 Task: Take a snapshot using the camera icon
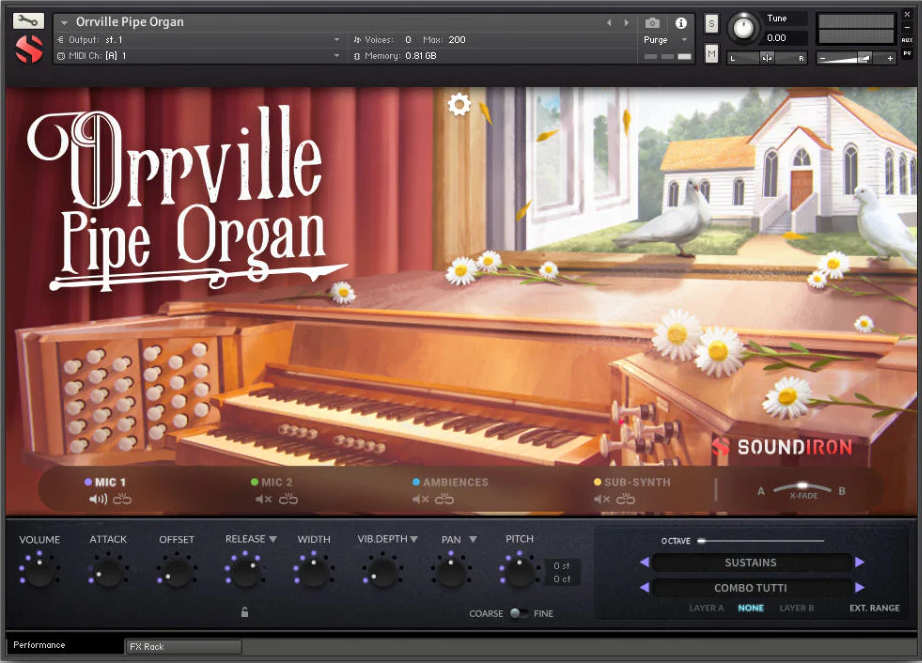[654, 23]
